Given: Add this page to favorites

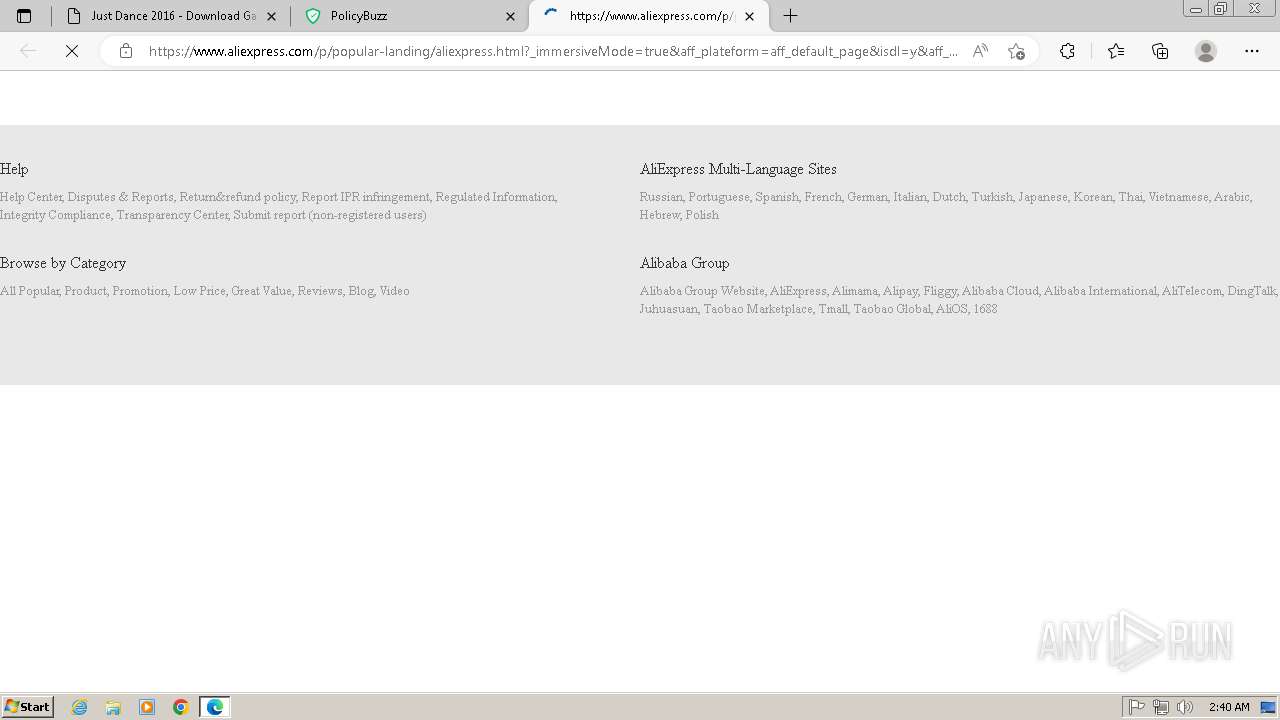Looking at the screenshot, I should pos(1016,51).
